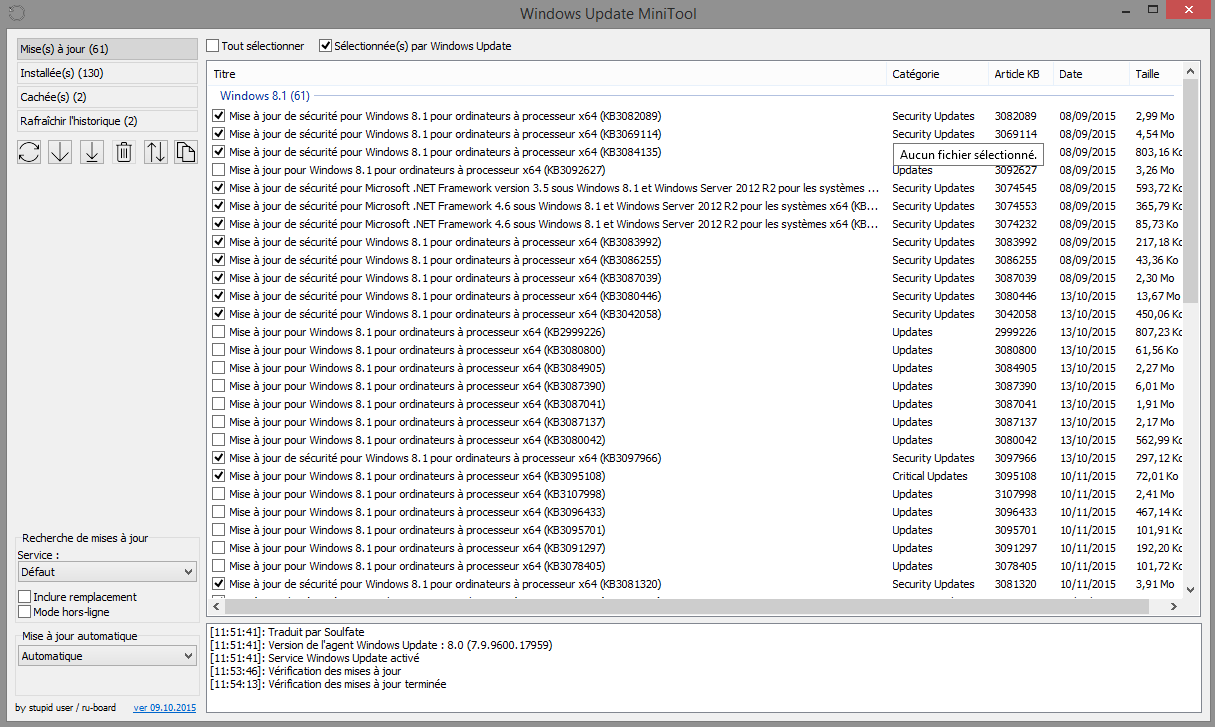Switch to the 'Cachée(s) (2)' tab
Screen dimensions: 1215x727
(x=107, y=97)
